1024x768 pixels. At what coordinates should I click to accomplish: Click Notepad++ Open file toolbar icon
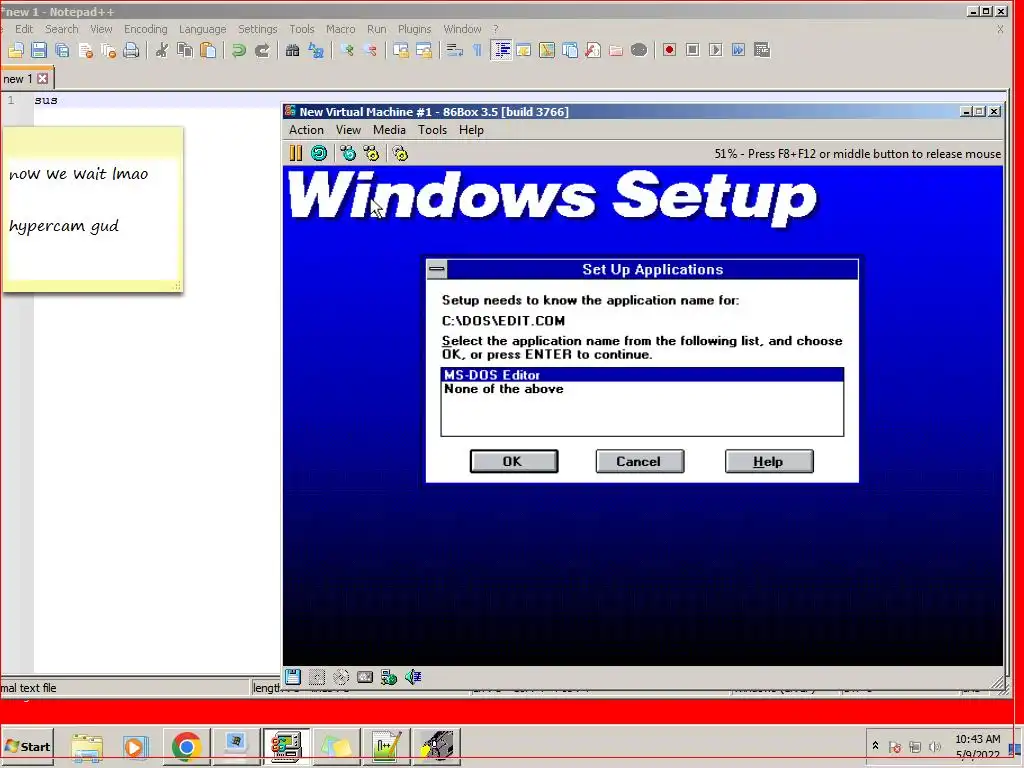click(x=16, y=50)
